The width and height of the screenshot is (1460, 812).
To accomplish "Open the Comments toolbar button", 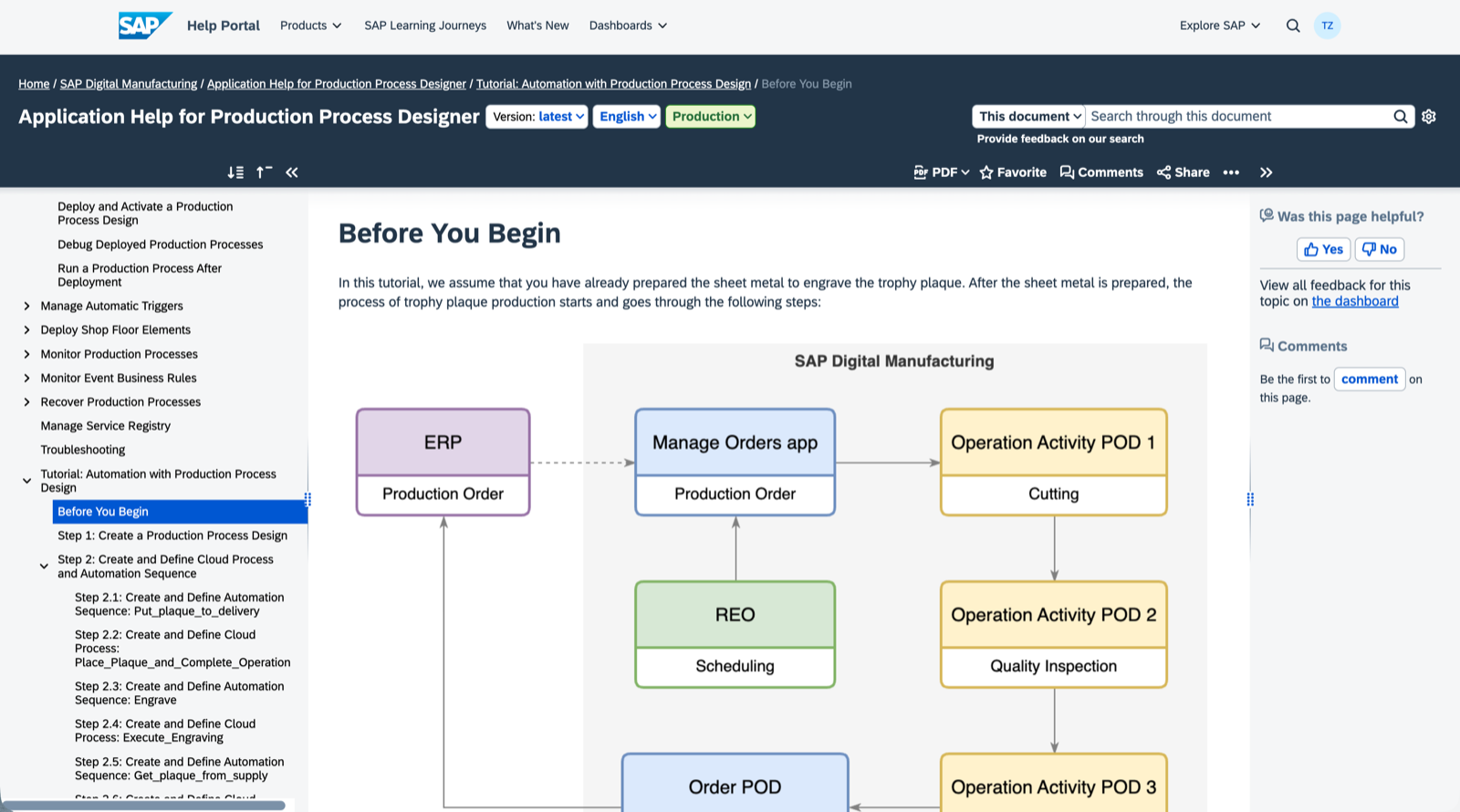I will [x=1101, y=172].
